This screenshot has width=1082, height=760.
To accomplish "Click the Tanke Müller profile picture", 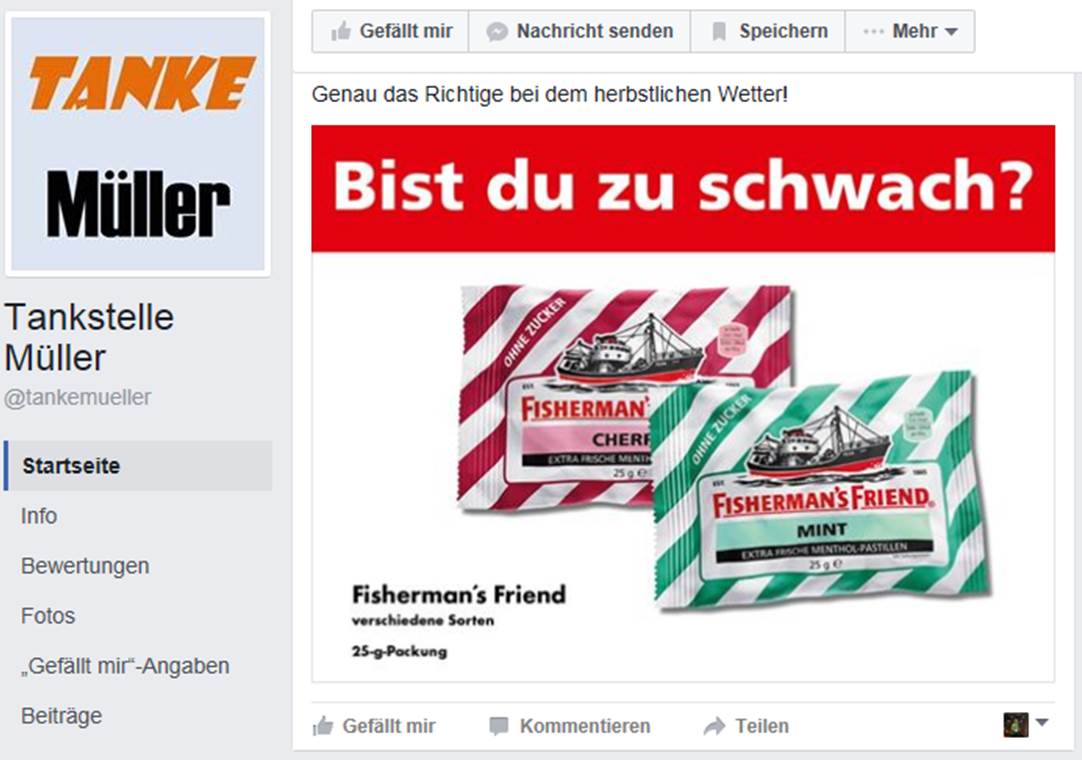I will 138,144.
